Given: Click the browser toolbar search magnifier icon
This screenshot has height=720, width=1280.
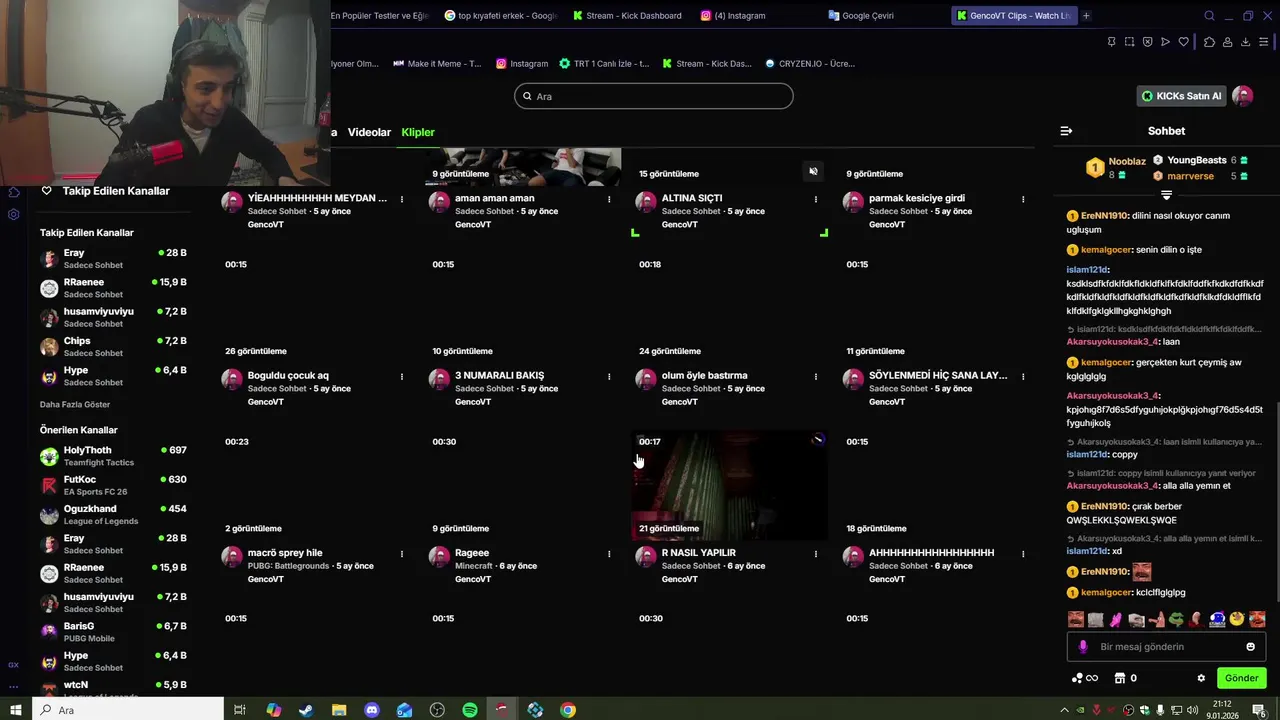Looking at the screenshot, I should click(x=1209, y=16).
